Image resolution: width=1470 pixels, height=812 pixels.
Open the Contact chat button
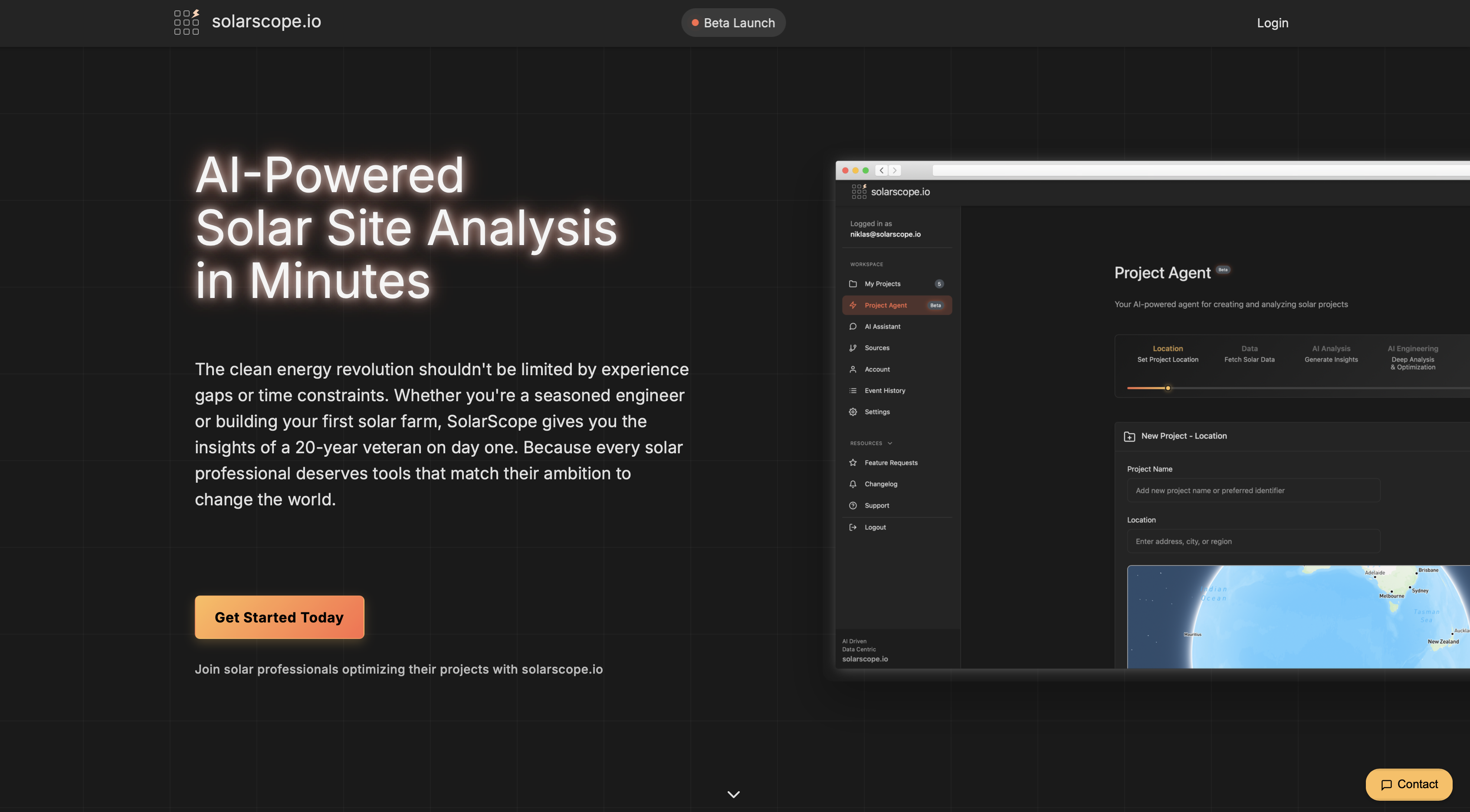(x=1409, y=784)
